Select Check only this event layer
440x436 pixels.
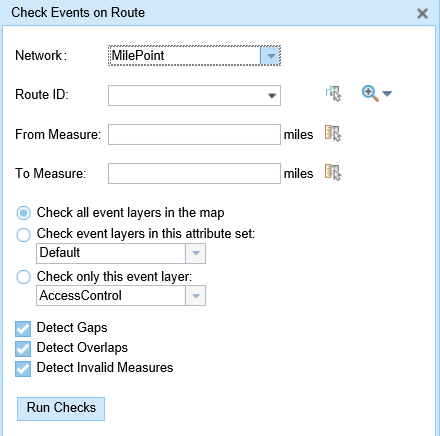(24, 277)
